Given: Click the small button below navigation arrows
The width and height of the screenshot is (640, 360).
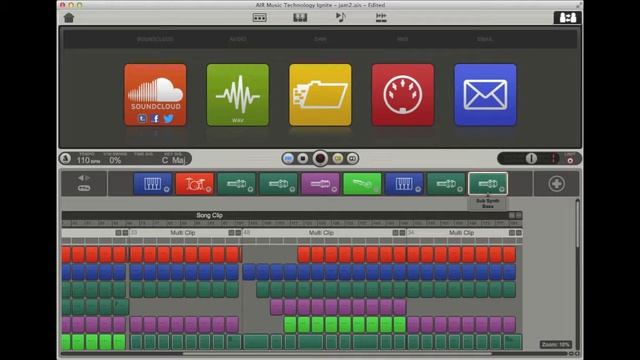Looking at the screenshot, I should pyautogui.click(x=84, y=188).
